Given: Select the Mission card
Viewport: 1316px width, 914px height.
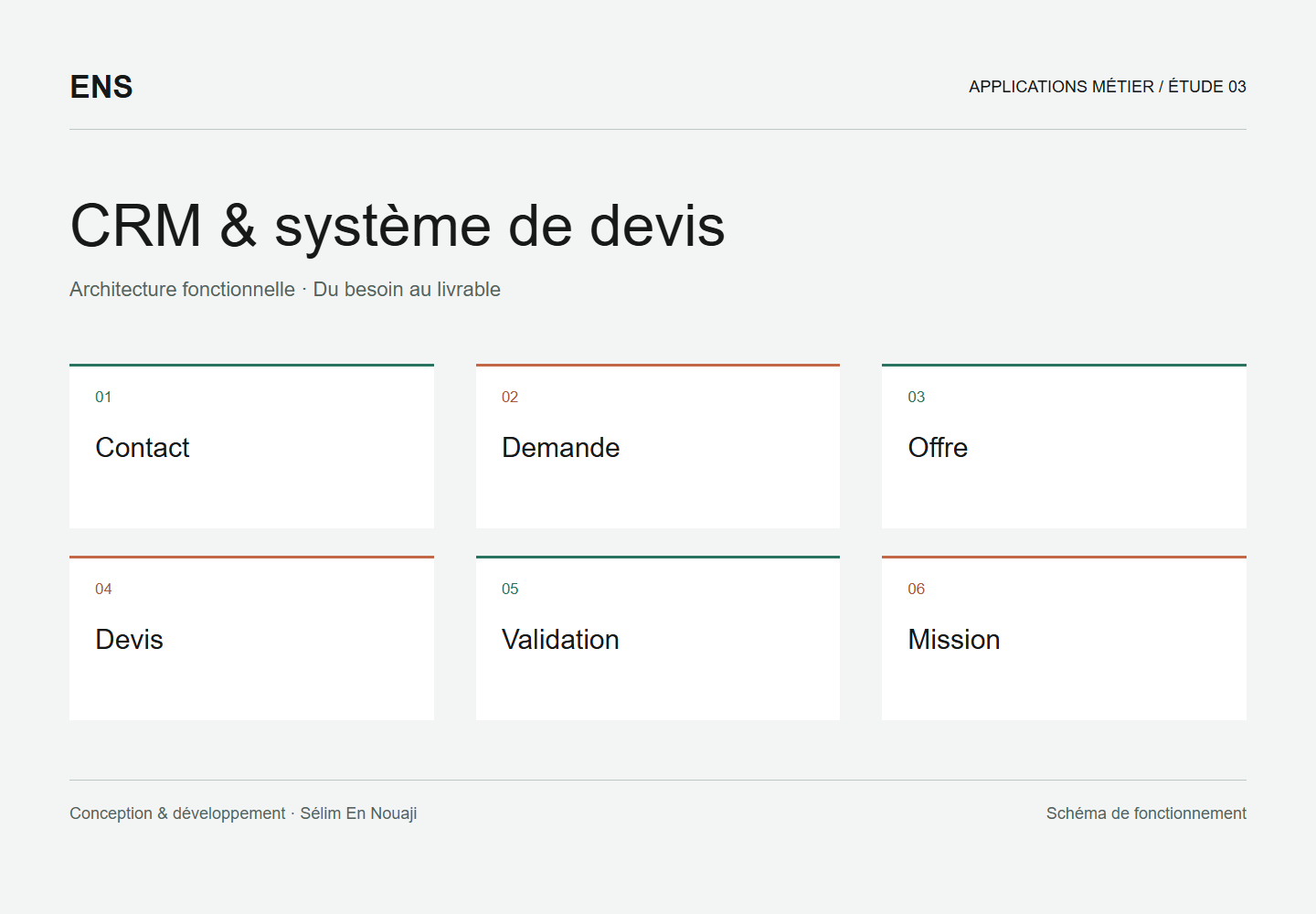Looking at the screenshot, I should (1064, 638).
